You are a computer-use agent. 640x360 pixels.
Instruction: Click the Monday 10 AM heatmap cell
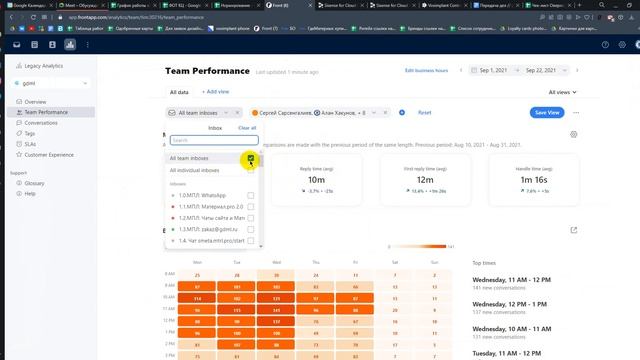pos(197,298)
